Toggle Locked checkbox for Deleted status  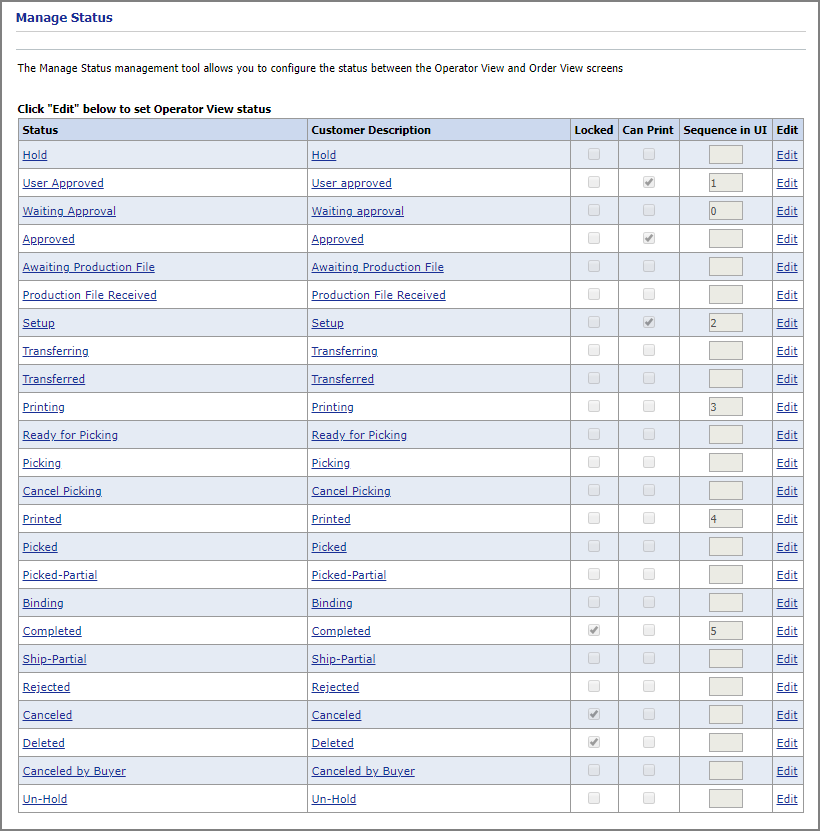point(594,742)
